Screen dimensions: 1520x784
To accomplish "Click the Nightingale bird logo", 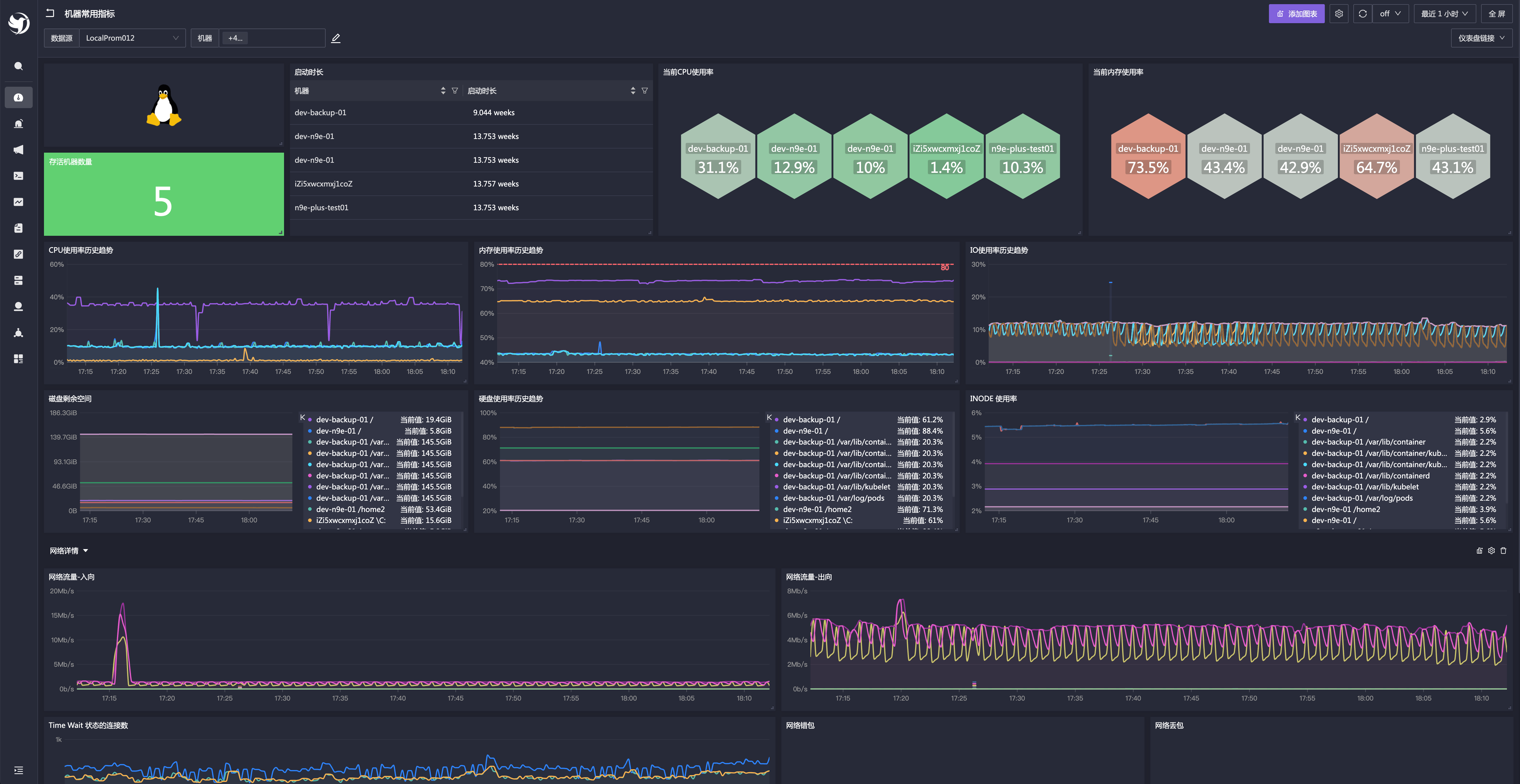I will coord(19,23).
